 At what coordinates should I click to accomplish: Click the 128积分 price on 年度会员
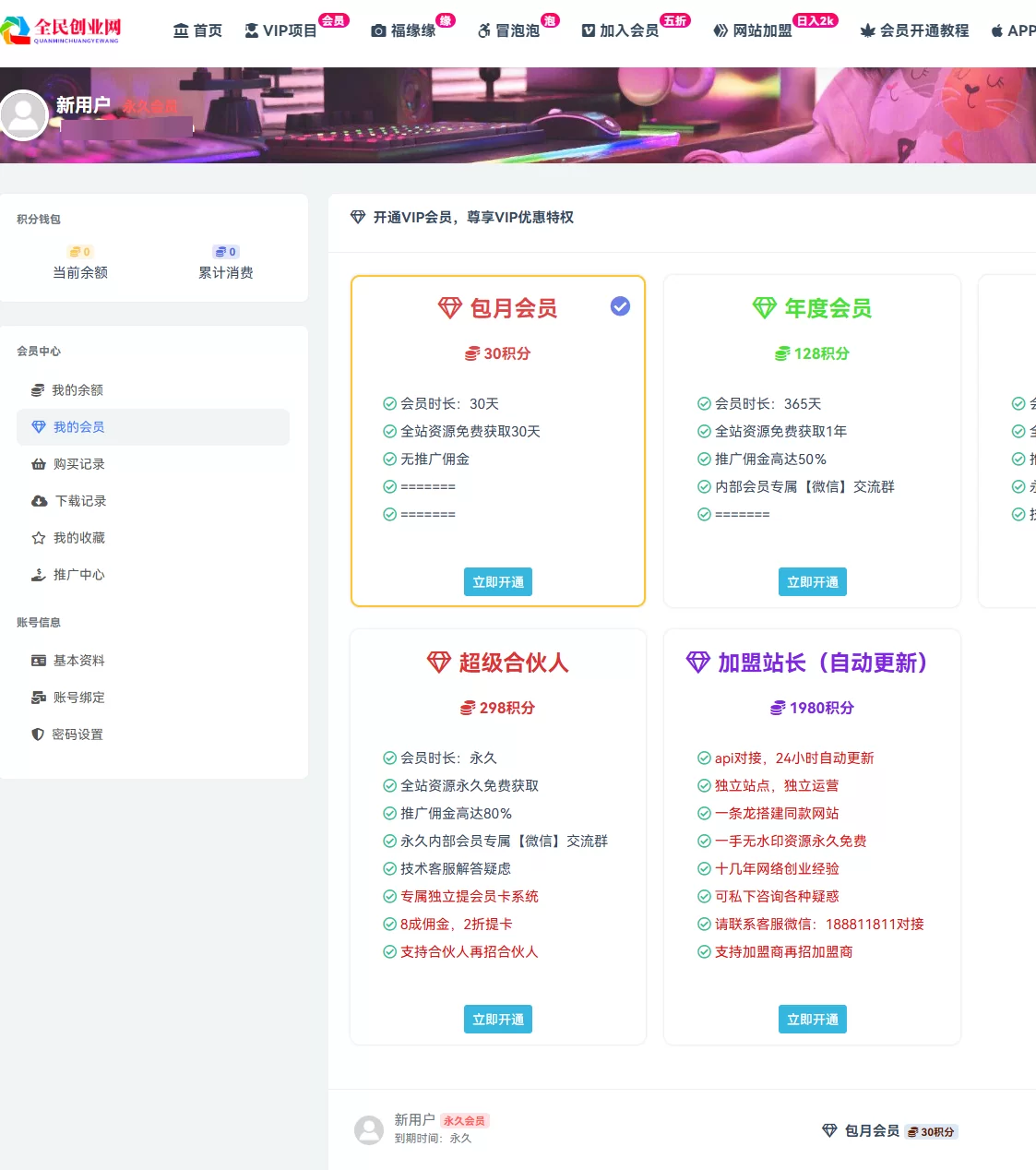(813, 353)
